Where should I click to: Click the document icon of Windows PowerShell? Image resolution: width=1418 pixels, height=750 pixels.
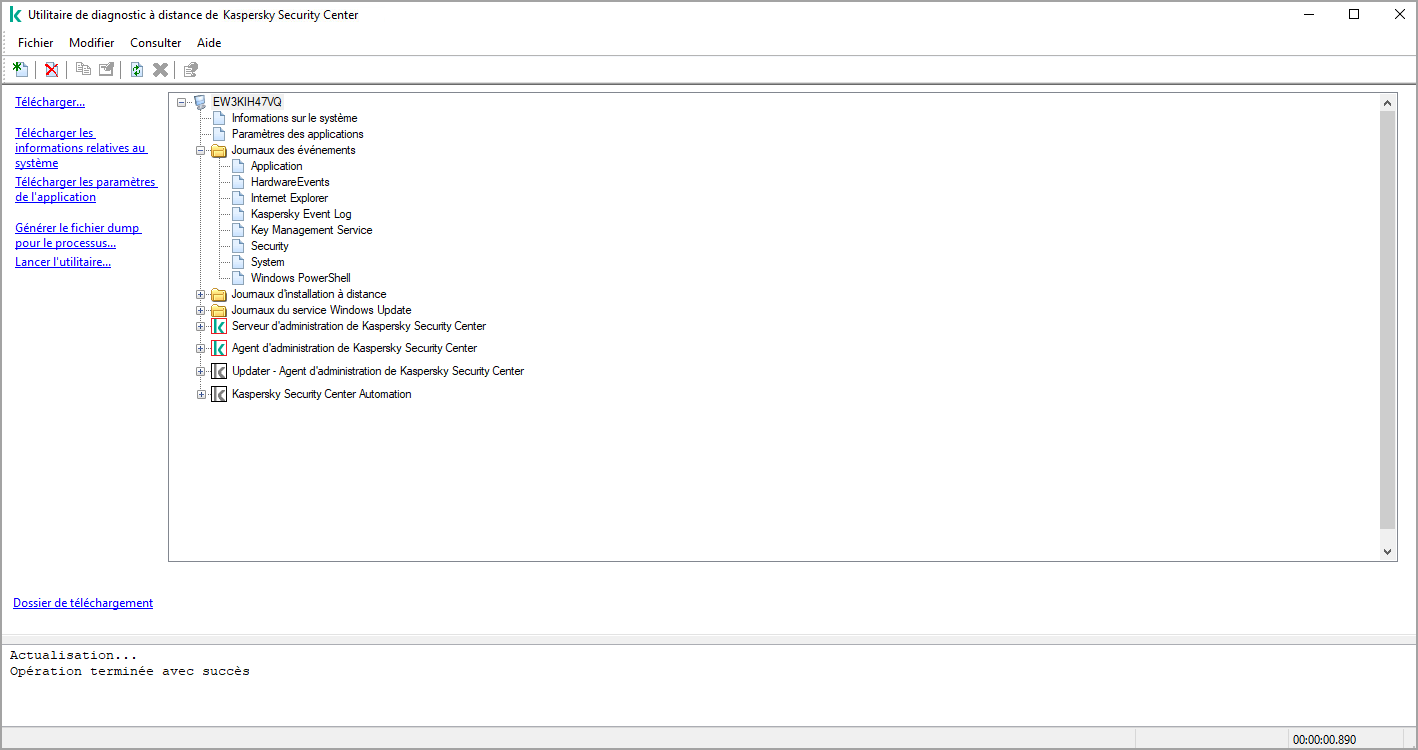(x=238, y=278)
